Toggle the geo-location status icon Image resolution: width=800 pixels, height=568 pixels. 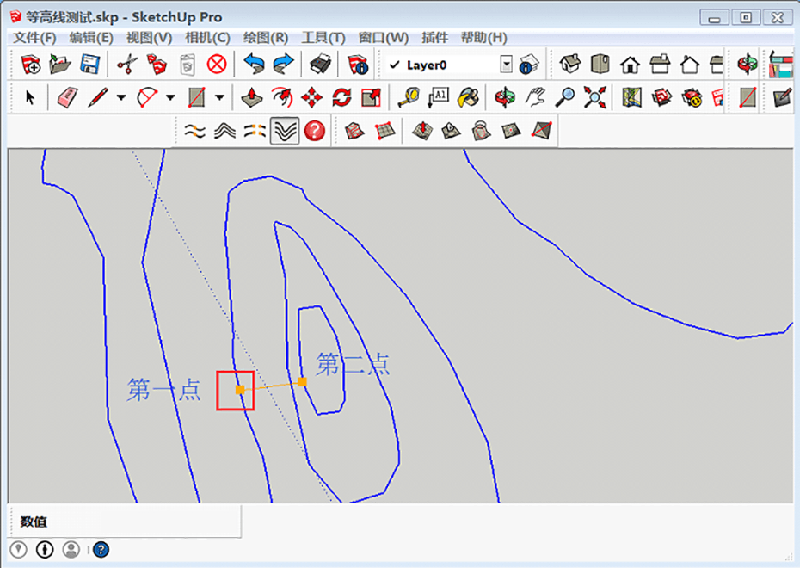19,549
